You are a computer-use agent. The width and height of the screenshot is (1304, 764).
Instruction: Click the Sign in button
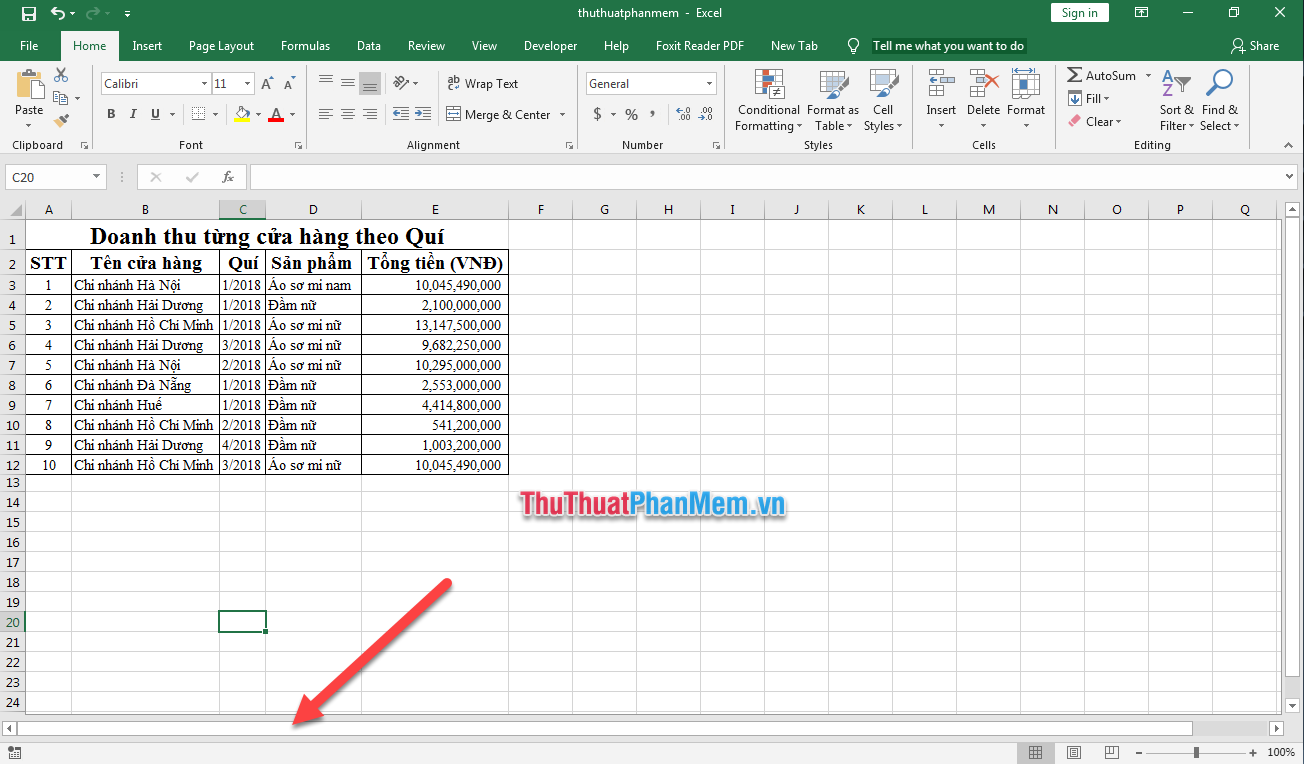tap(1079, 13)
